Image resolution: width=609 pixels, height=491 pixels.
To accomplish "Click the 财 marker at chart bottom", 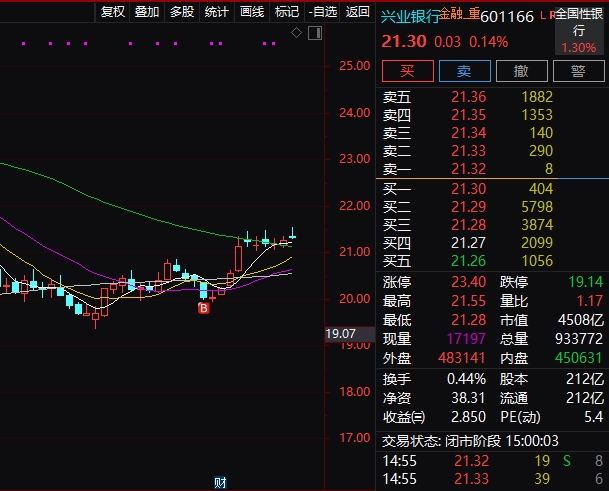I will point(220,483).
